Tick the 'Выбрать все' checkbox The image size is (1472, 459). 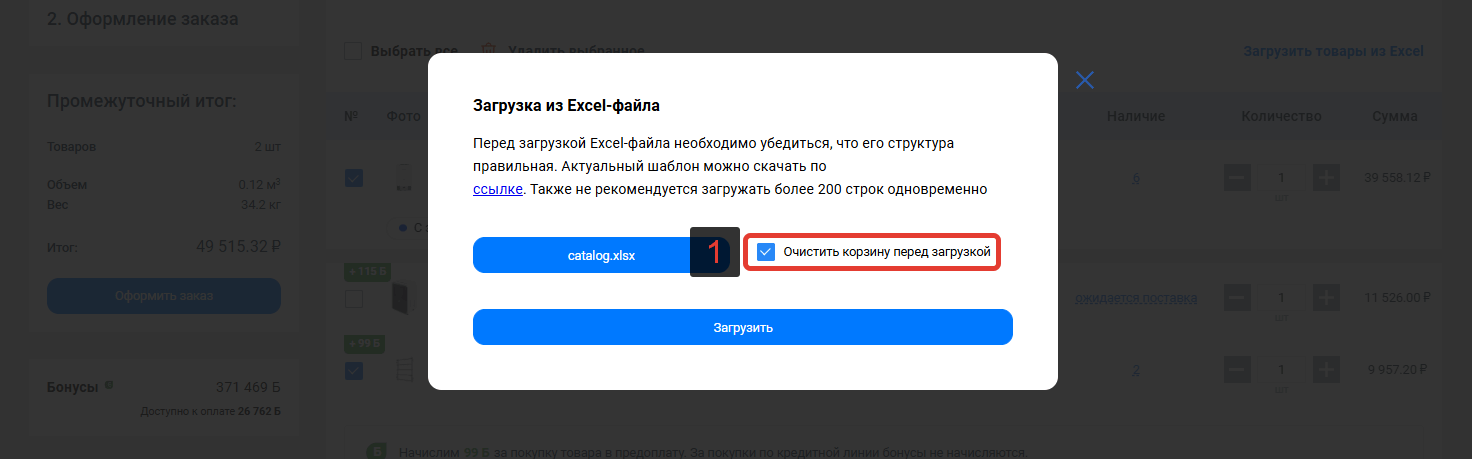point(353,51)
